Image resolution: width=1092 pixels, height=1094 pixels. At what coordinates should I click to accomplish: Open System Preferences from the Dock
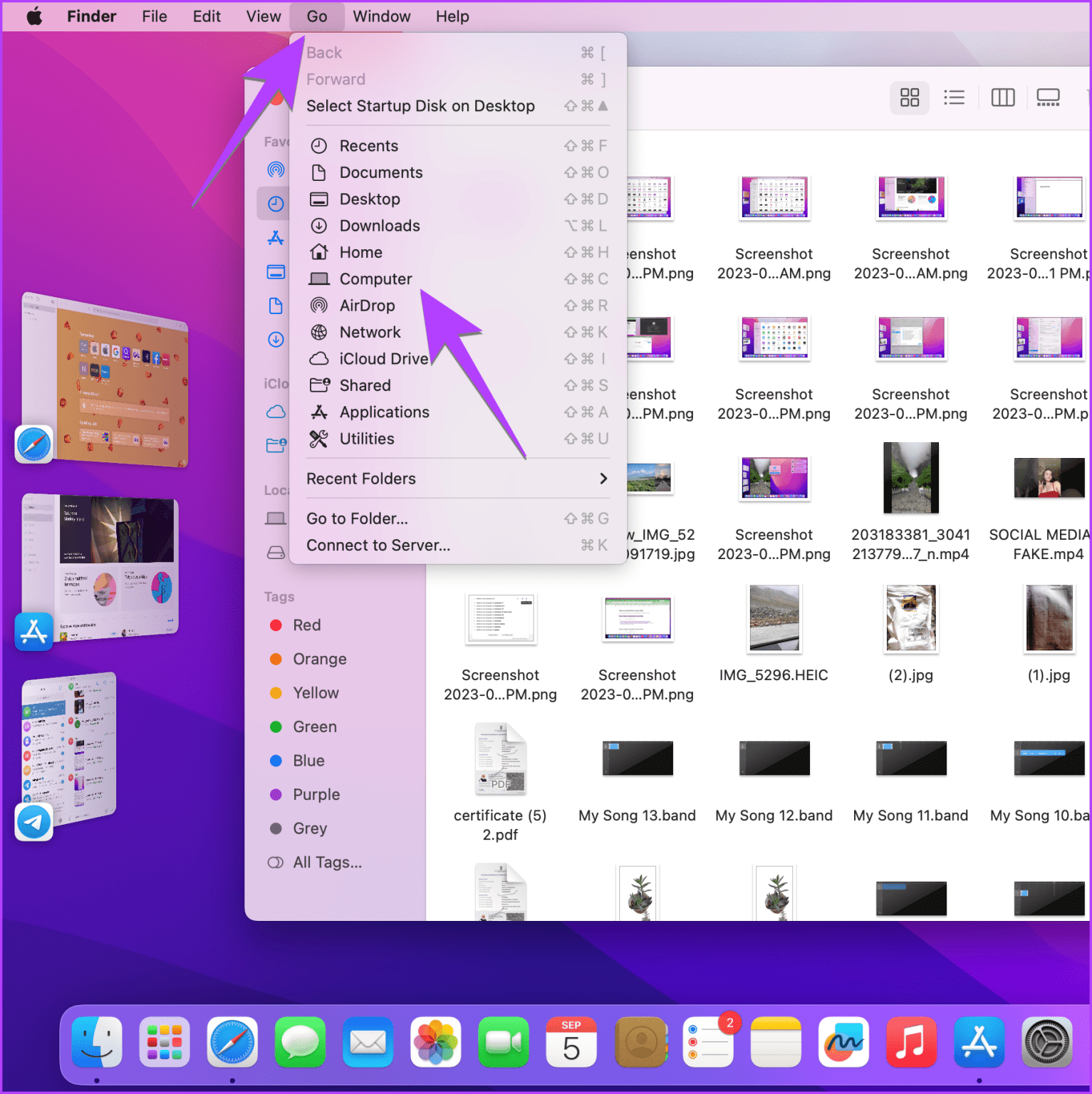click(x=1046, y=1043)
